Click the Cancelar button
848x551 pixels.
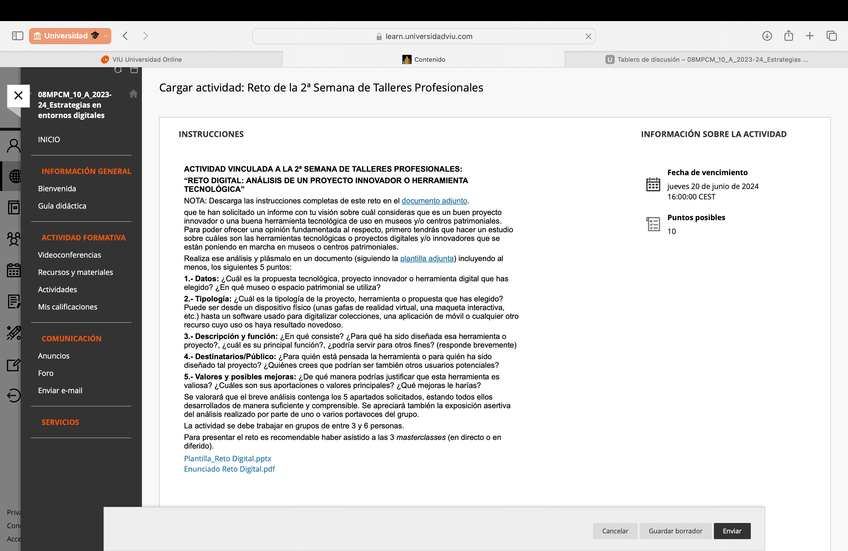click(615, 531)
